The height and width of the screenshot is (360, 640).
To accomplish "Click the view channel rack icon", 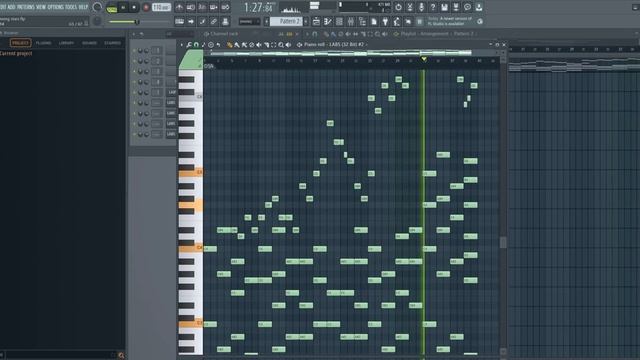I will (x=339, y=21).
